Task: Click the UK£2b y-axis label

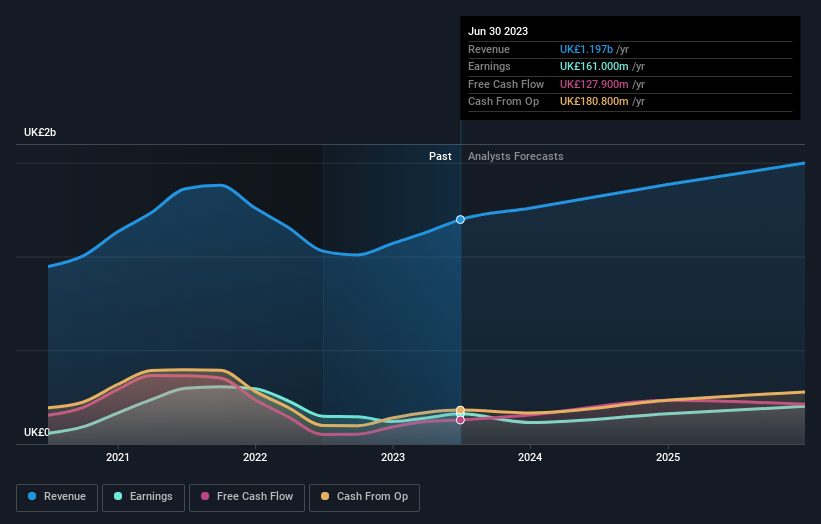Action: coord(40,132)
